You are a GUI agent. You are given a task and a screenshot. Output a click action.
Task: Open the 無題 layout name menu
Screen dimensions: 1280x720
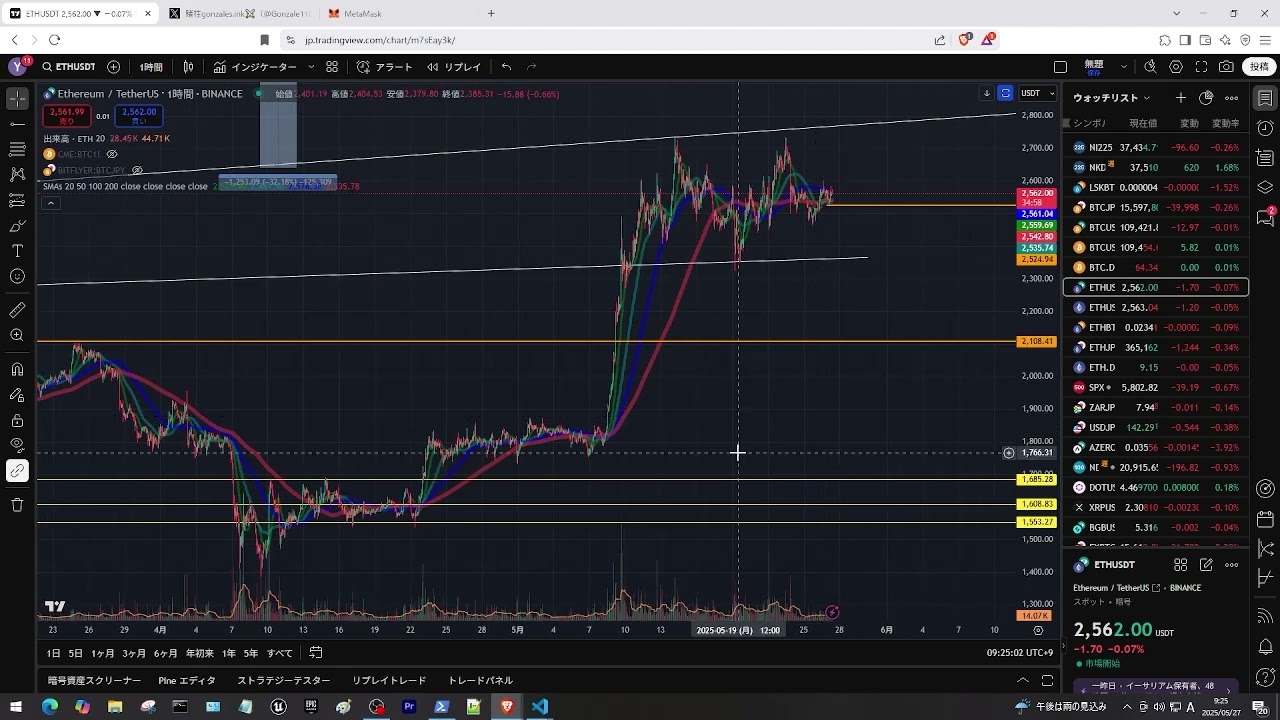(1094, 67)
